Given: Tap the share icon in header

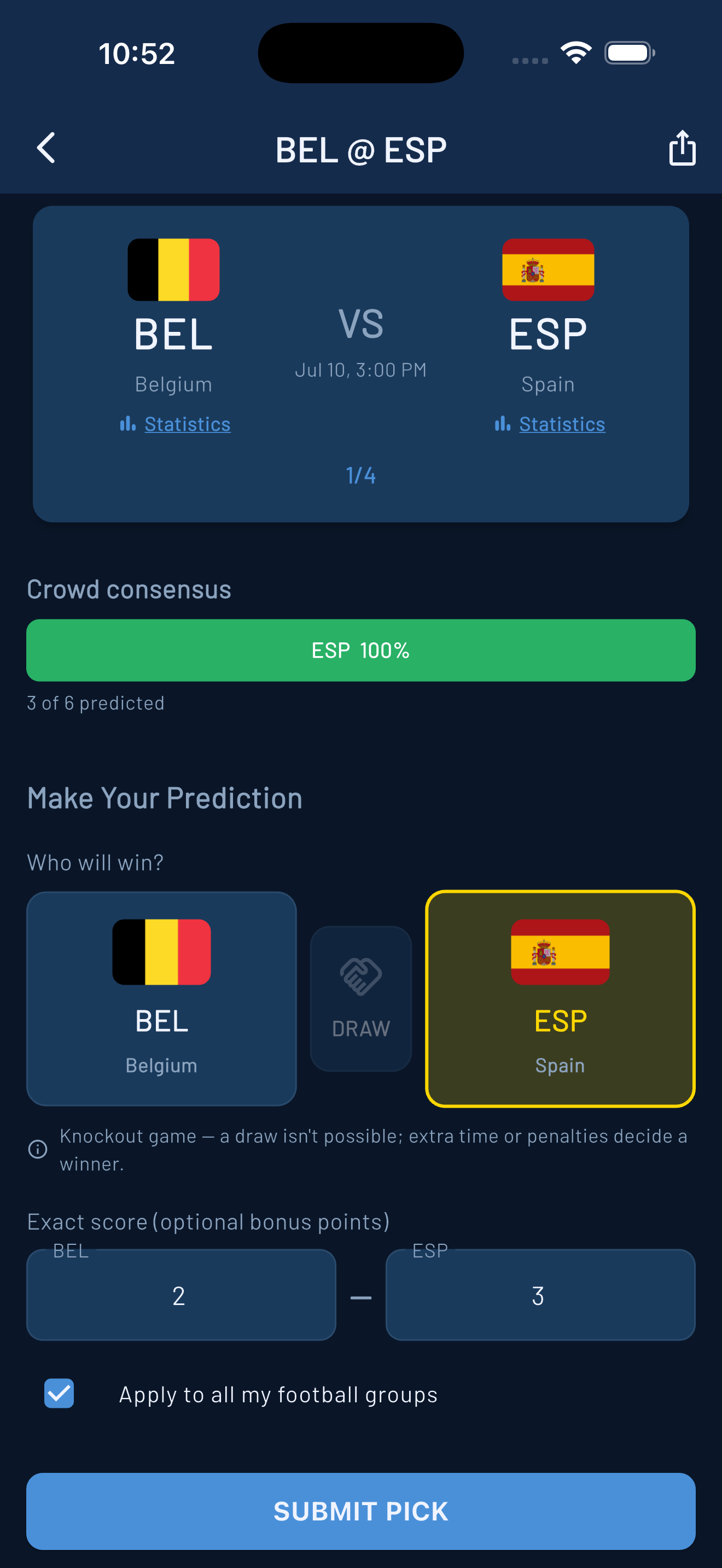Looking at the screenshot, I should pos(682,148).
